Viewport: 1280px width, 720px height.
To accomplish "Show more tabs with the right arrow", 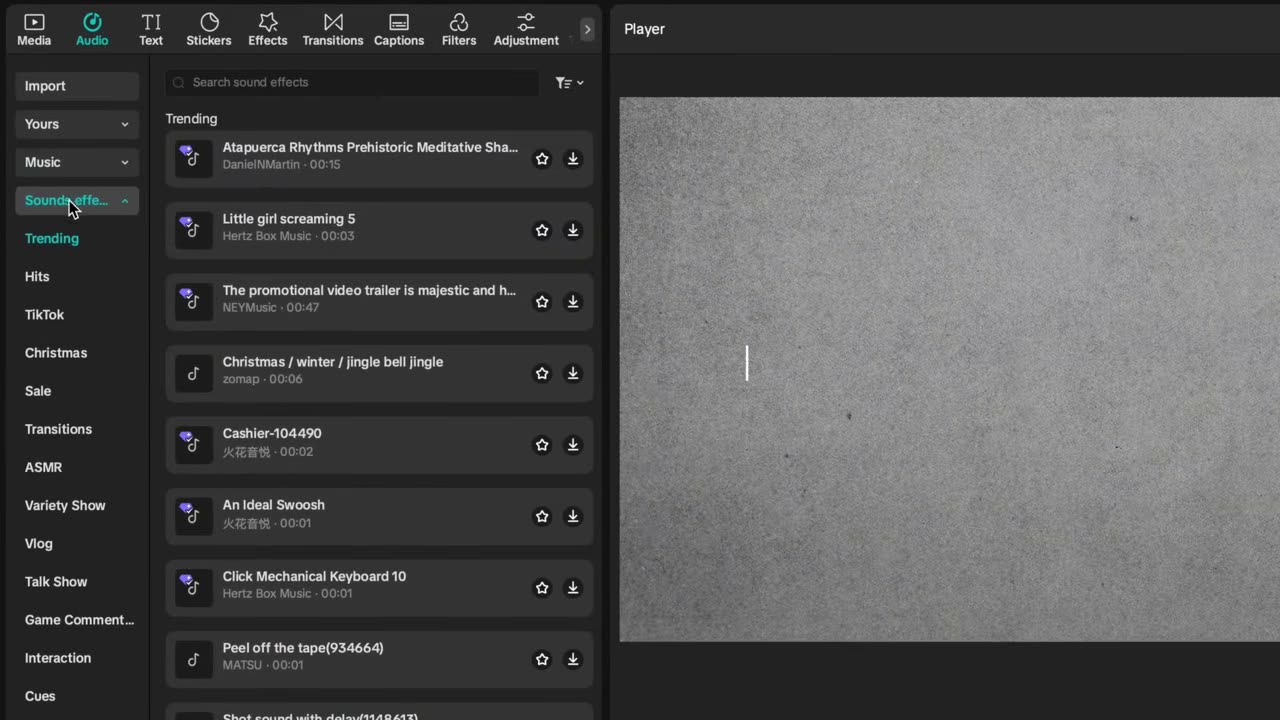I will pyautogui.click(x=587, y=30).
